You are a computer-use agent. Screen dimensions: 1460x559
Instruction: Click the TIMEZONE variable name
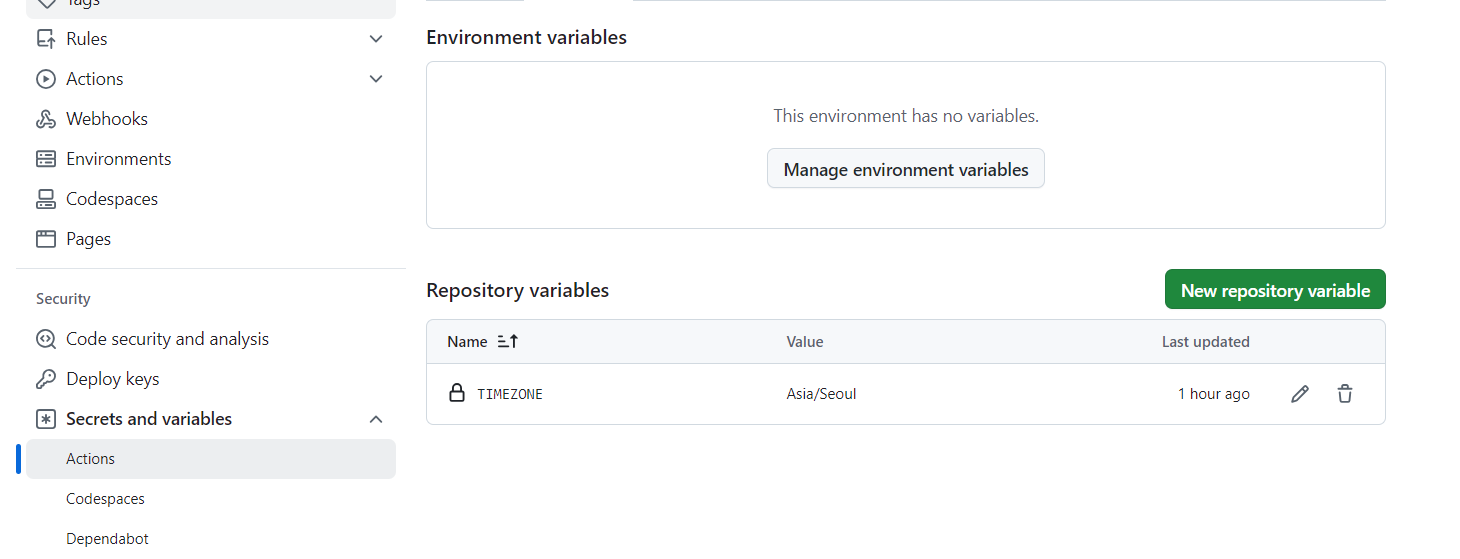tap(510, 394)
